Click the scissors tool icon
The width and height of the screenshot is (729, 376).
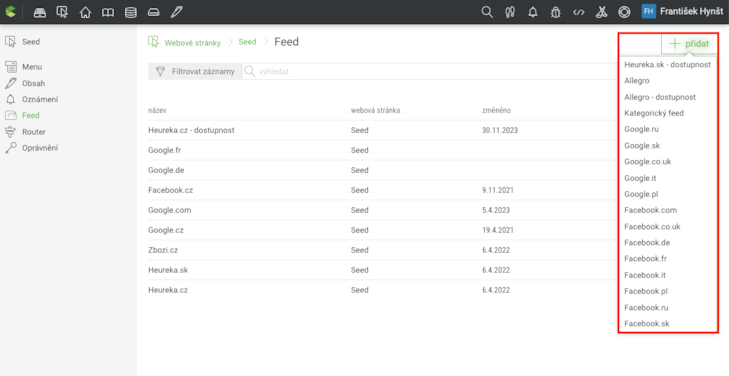tap(601, 12)
